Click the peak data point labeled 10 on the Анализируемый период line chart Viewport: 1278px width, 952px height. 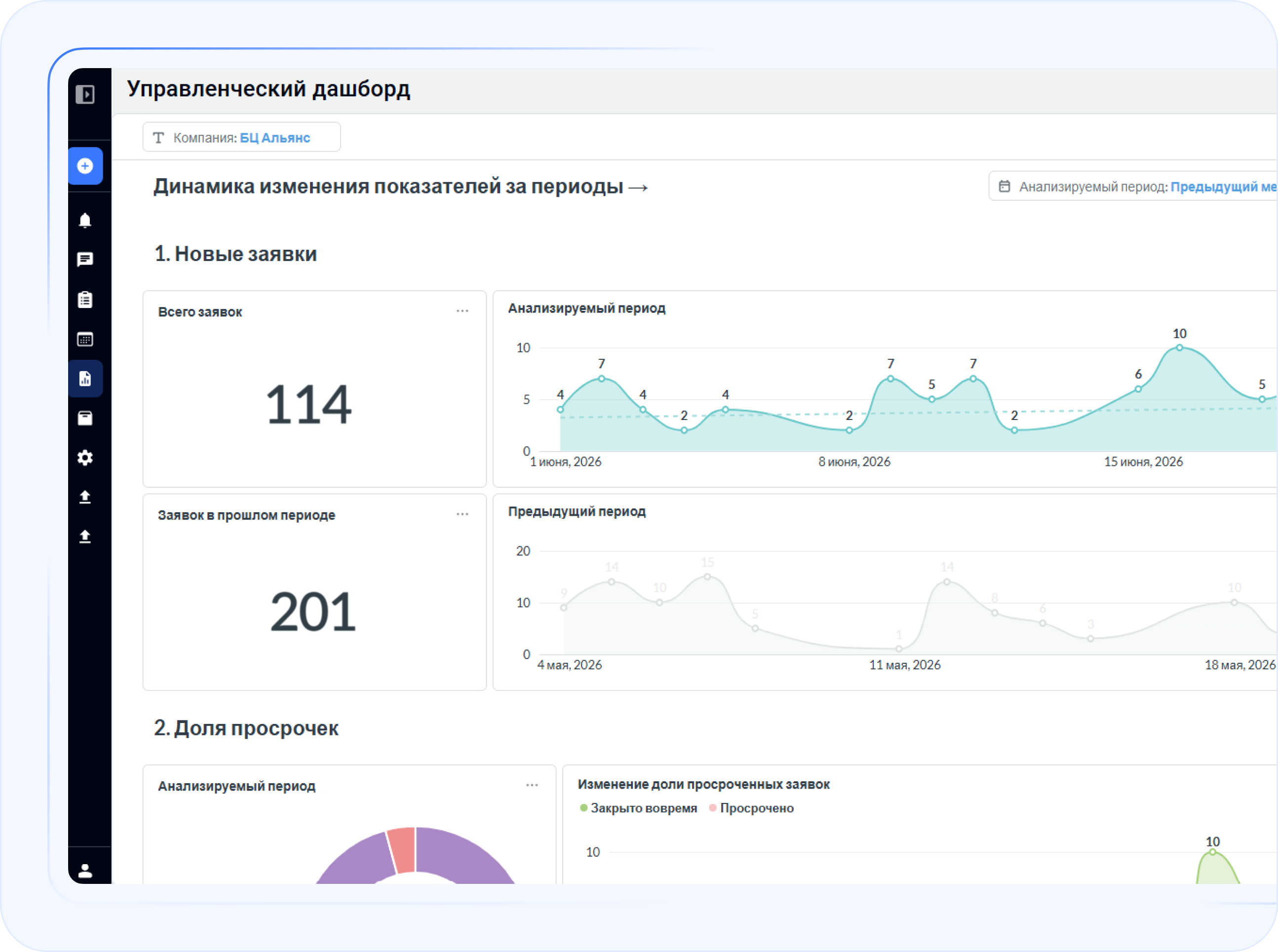coord(1179,347)
